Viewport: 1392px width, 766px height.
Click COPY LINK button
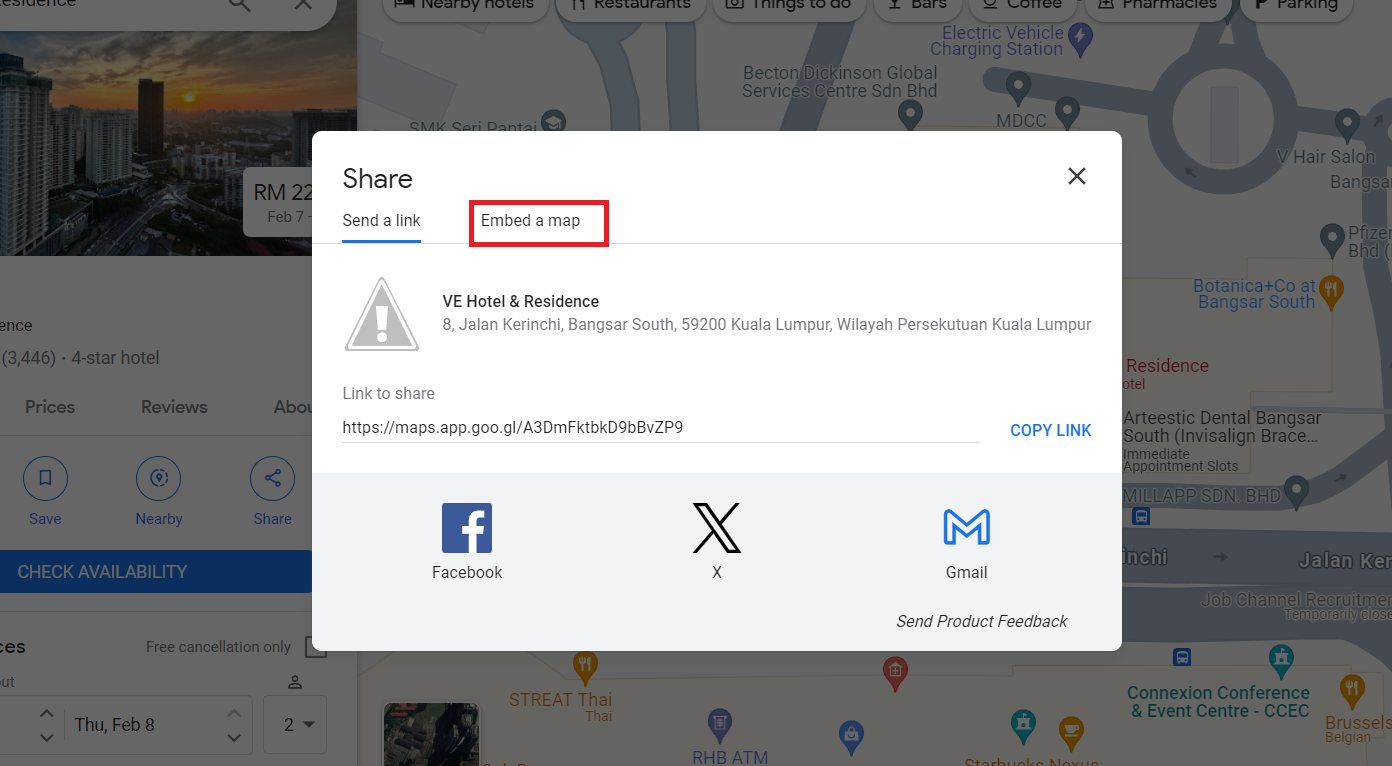(x=1050, y=430)
